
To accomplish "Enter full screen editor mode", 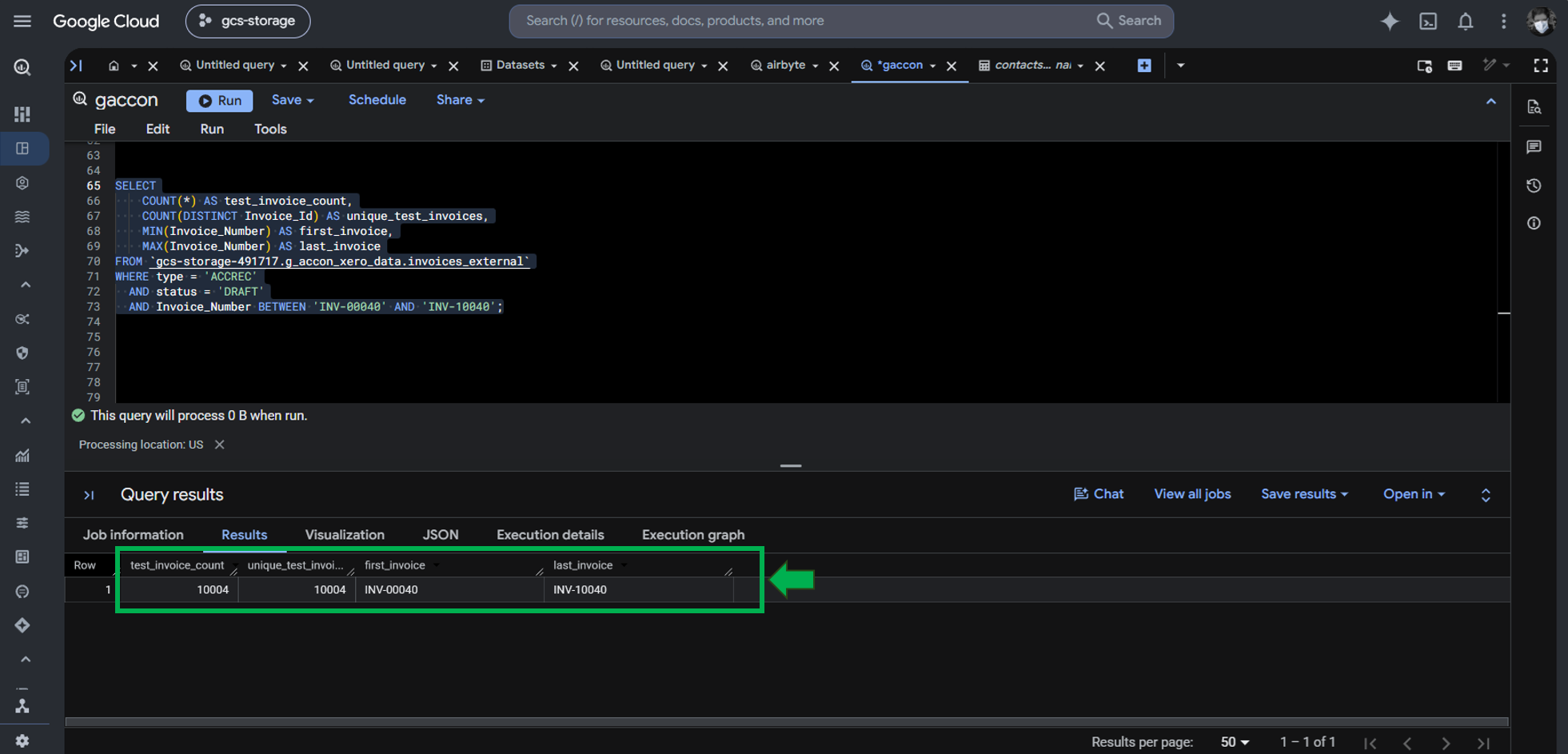I will tap(1541, 66).
